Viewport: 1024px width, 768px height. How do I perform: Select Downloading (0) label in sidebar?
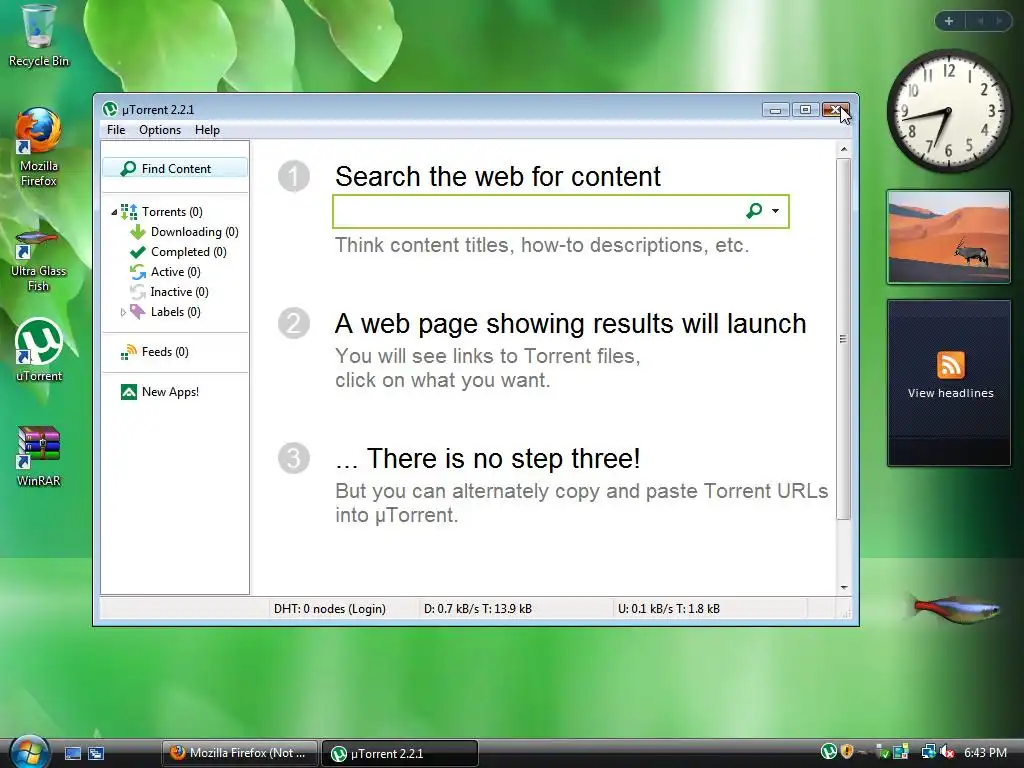(x=195, y=232)
